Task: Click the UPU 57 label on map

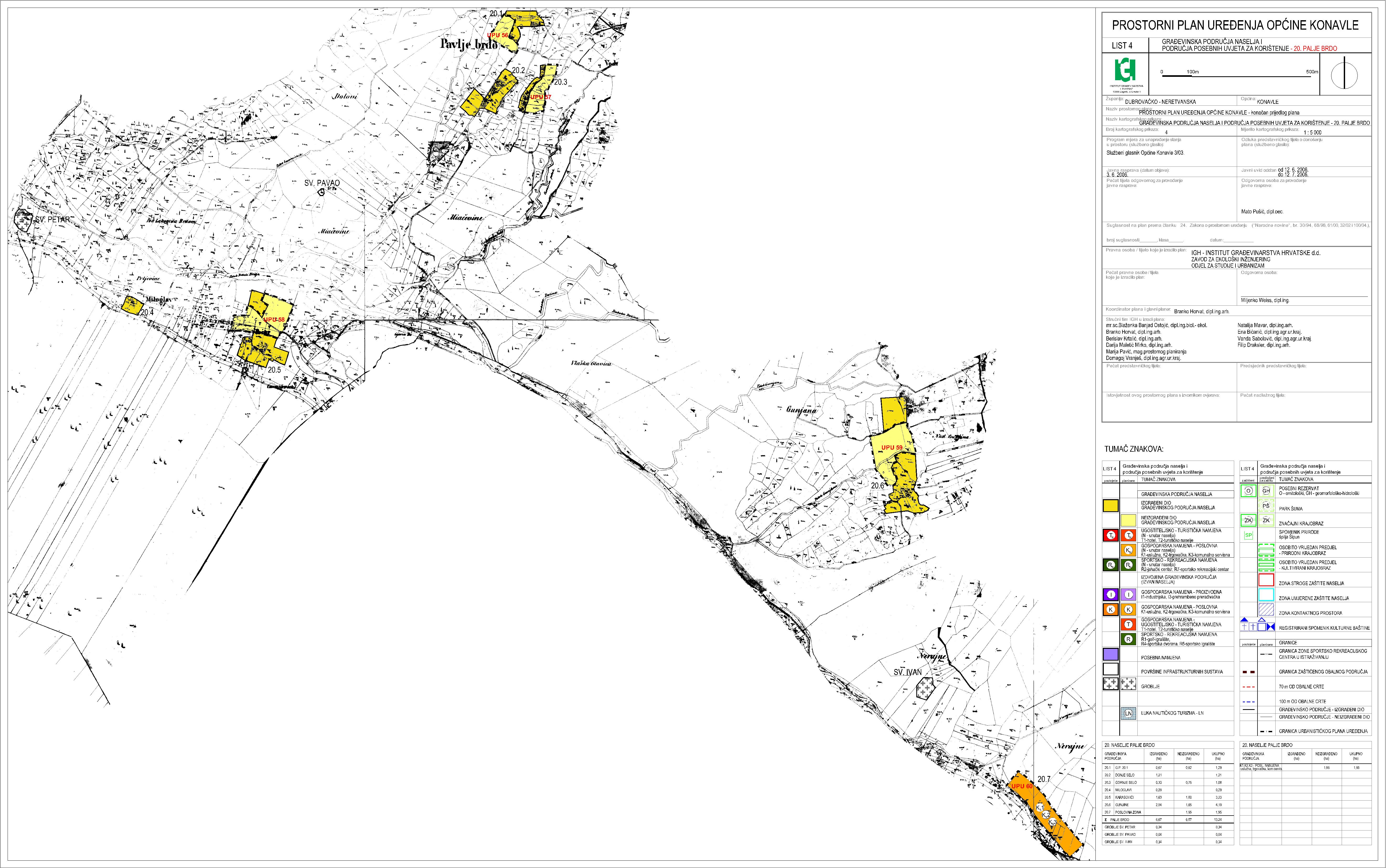Action: 540,97
